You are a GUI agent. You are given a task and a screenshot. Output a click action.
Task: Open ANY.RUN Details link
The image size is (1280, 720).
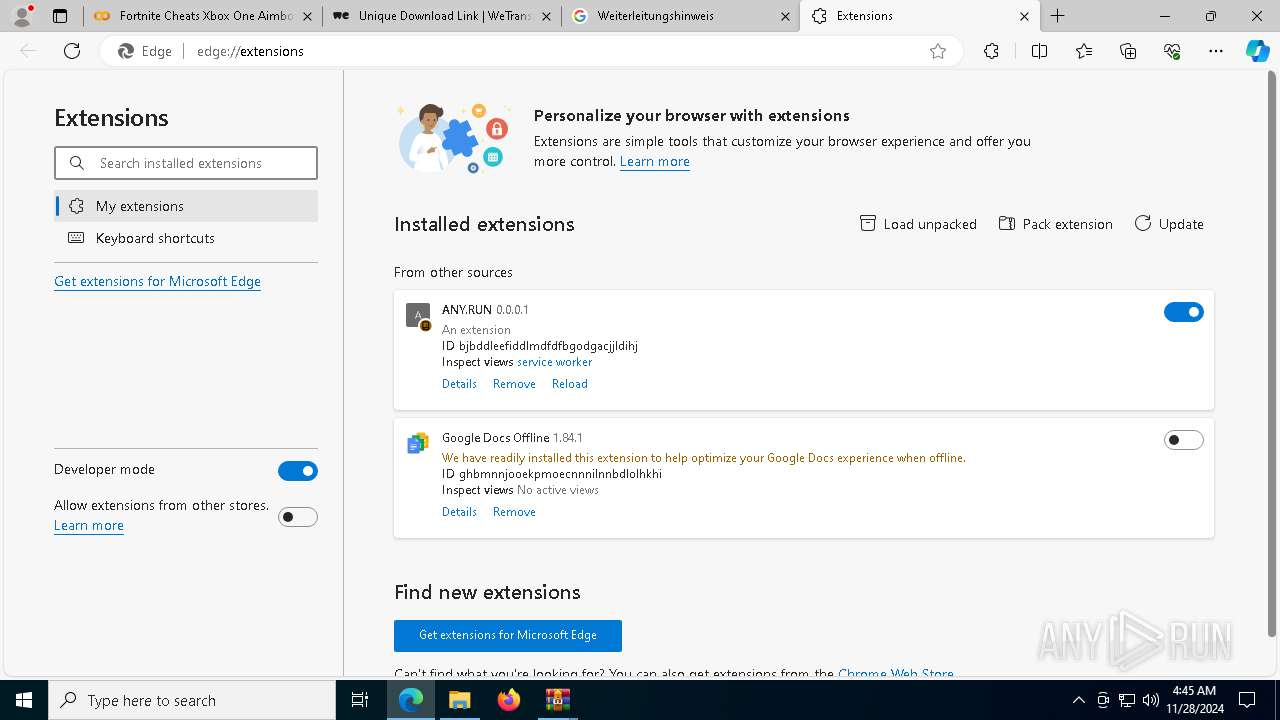[459, 384]
